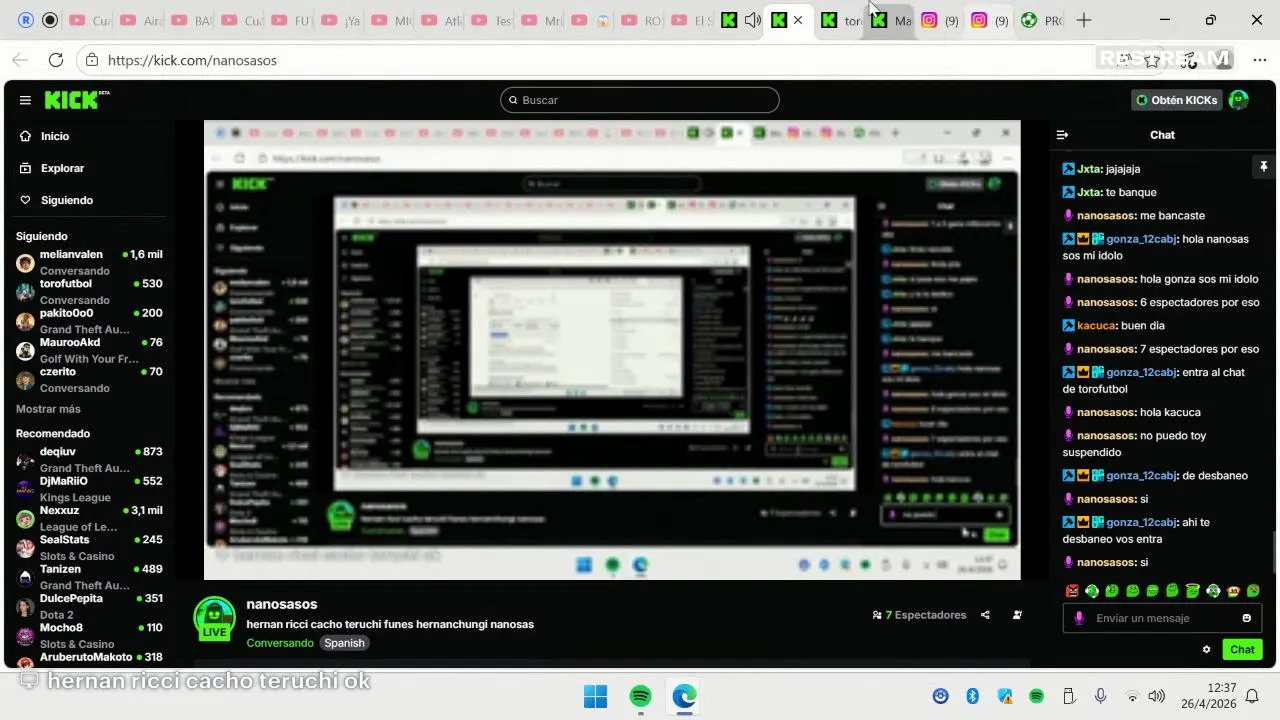1280x720 pixels.
Task: Open the DulcePepita recommended channel
Action: (89, 606)
